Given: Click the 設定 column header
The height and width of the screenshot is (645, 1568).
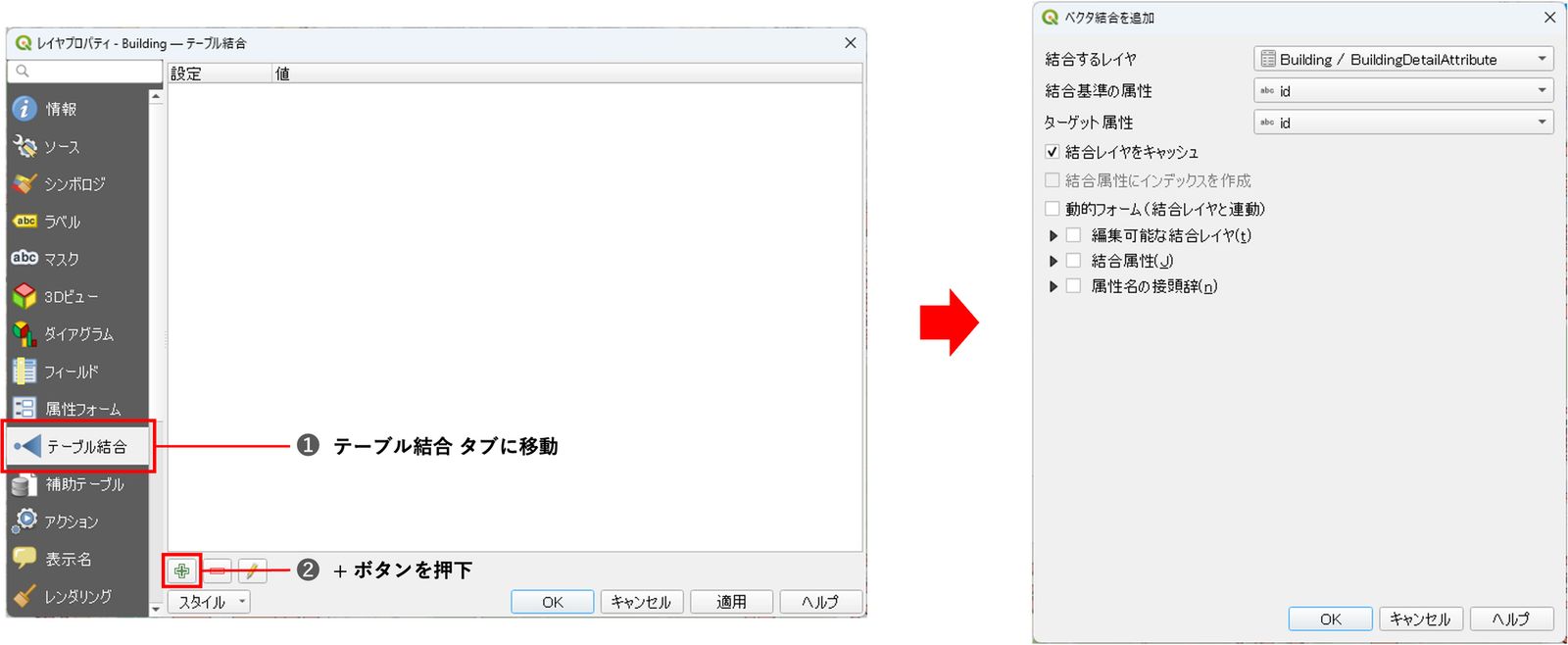Looking at the screenshot, I should (x=220, y=74).
